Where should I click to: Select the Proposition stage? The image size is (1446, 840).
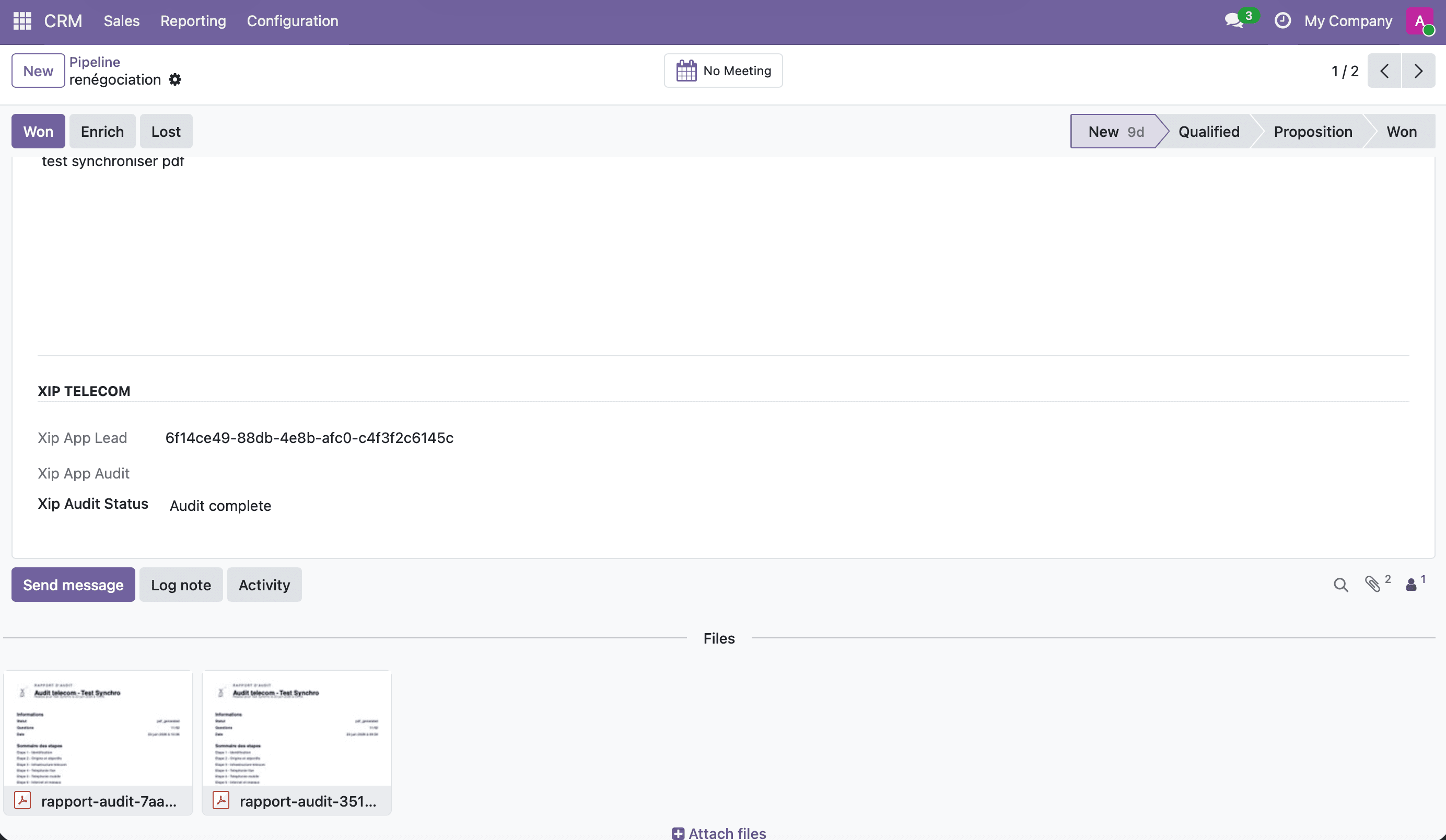pyautogui.click(x=1313, y=132)
